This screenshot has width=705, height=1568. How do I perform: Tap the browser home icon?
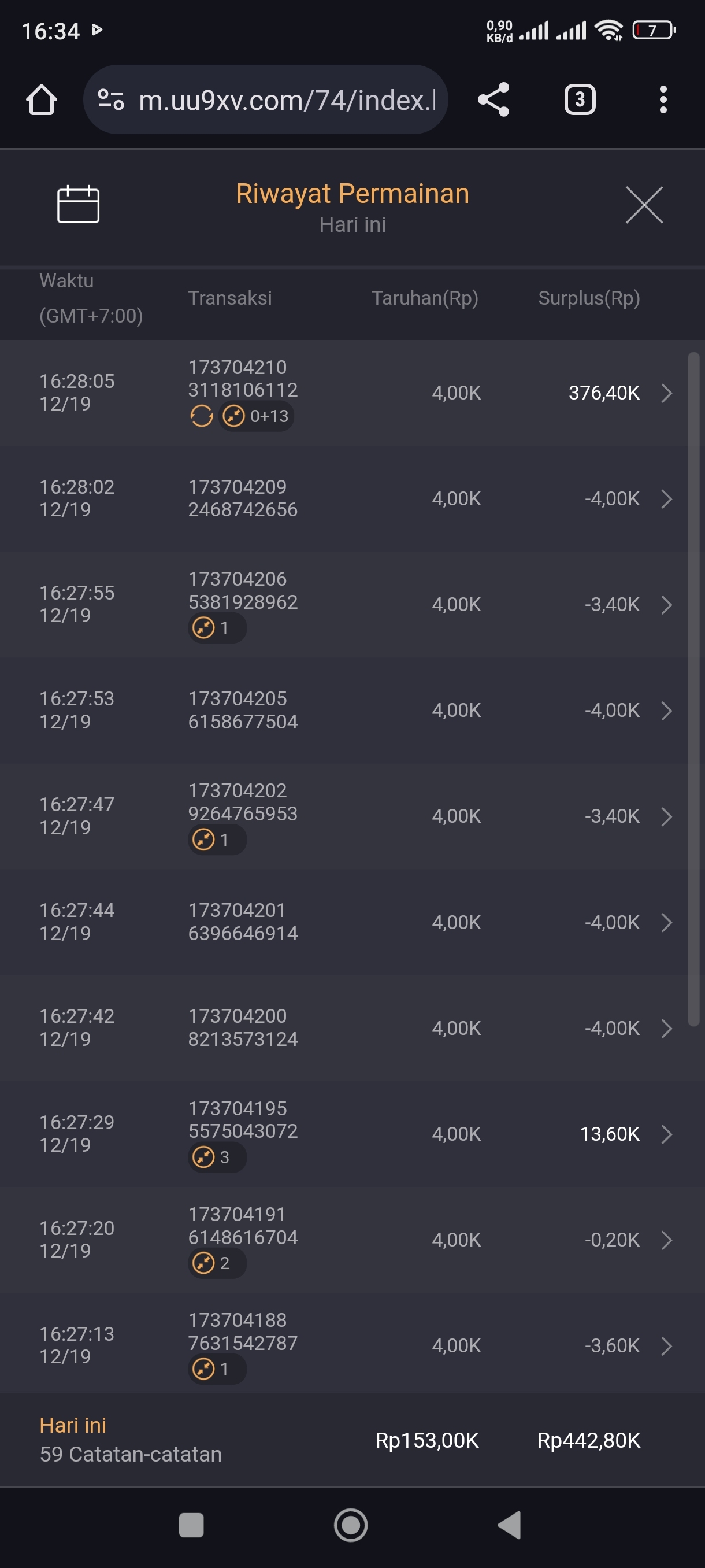click(42, 100)
